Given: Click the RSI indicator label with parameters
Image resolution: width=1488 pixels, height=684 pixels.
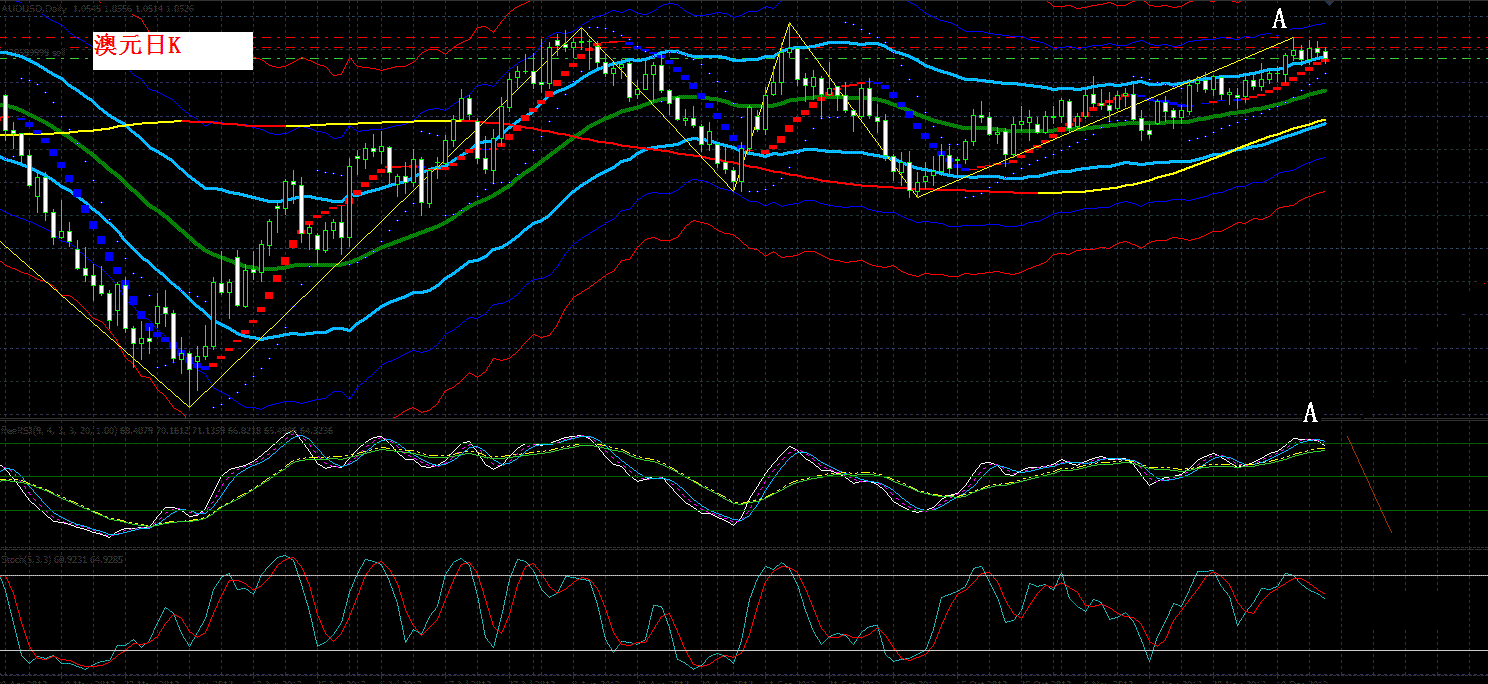Looking at the screenshot, I should coord(168,430).
